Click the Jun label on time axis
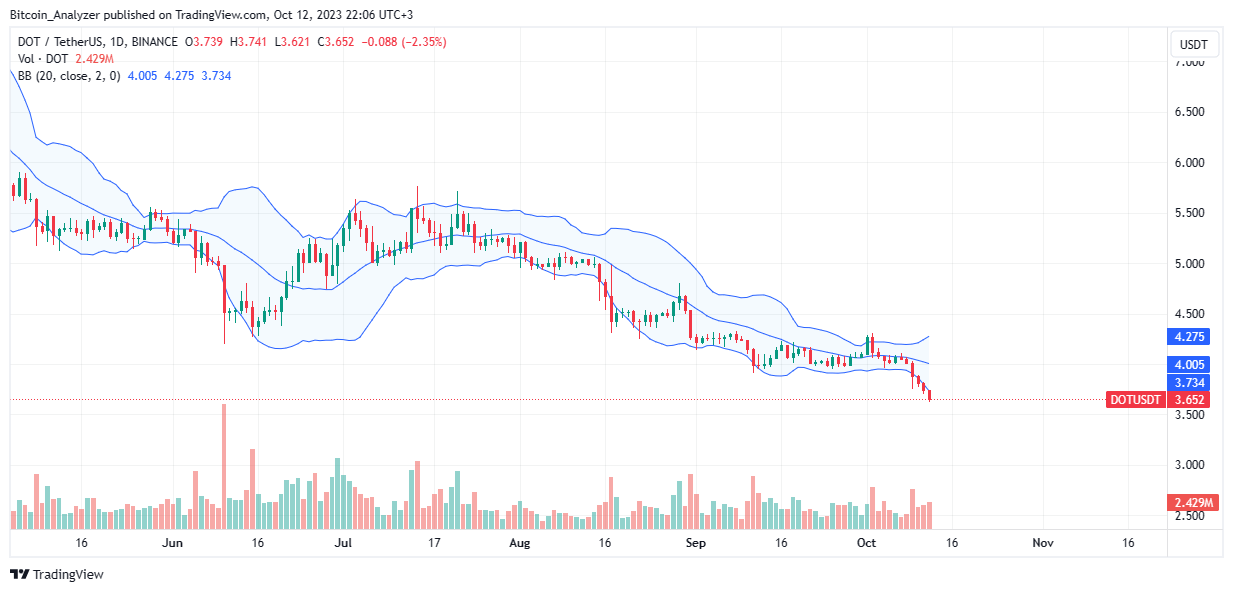Image resolution: width=1233 pixels, height=592 pixels. 172,542
